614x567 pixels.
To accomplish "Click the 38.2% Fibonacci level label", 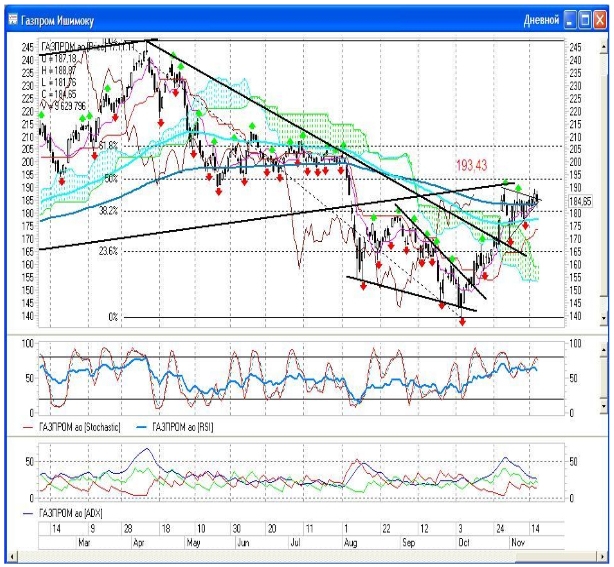I will click(x=108, y=211).
